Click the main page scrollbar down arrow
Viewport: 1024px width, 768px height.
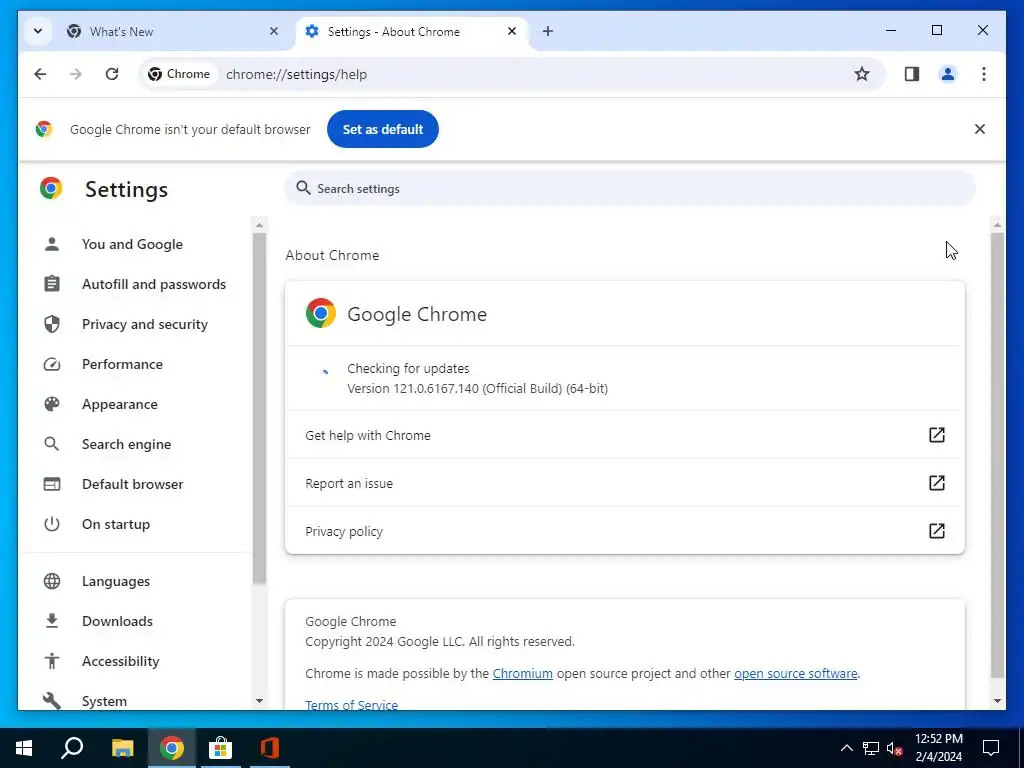[x=997, y=701]
